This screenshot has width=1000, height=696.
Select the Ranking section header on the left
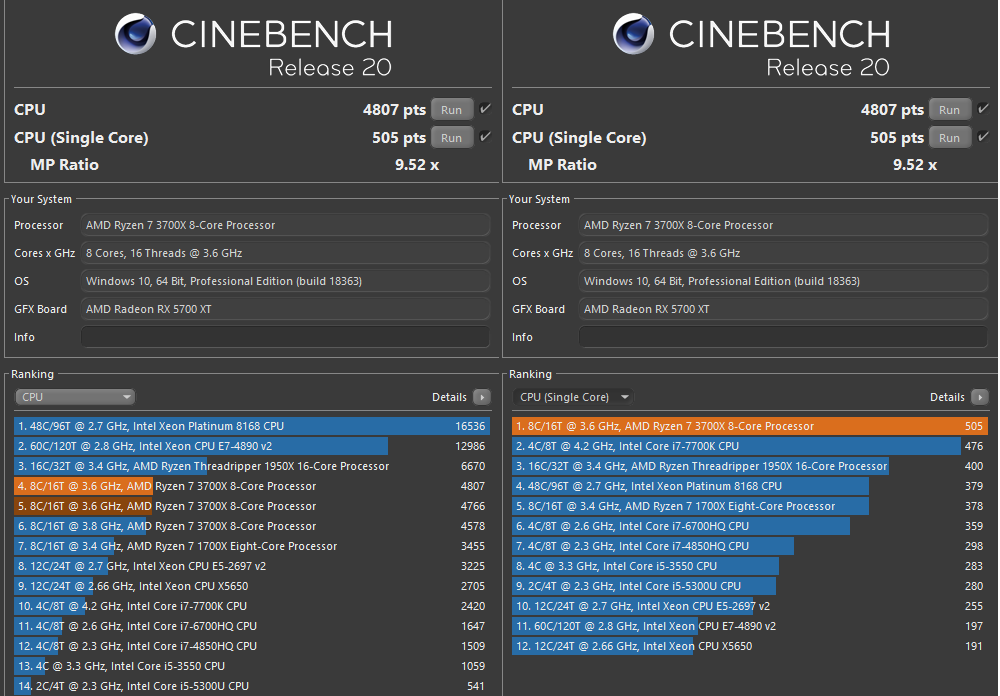(x=32, y=374)
